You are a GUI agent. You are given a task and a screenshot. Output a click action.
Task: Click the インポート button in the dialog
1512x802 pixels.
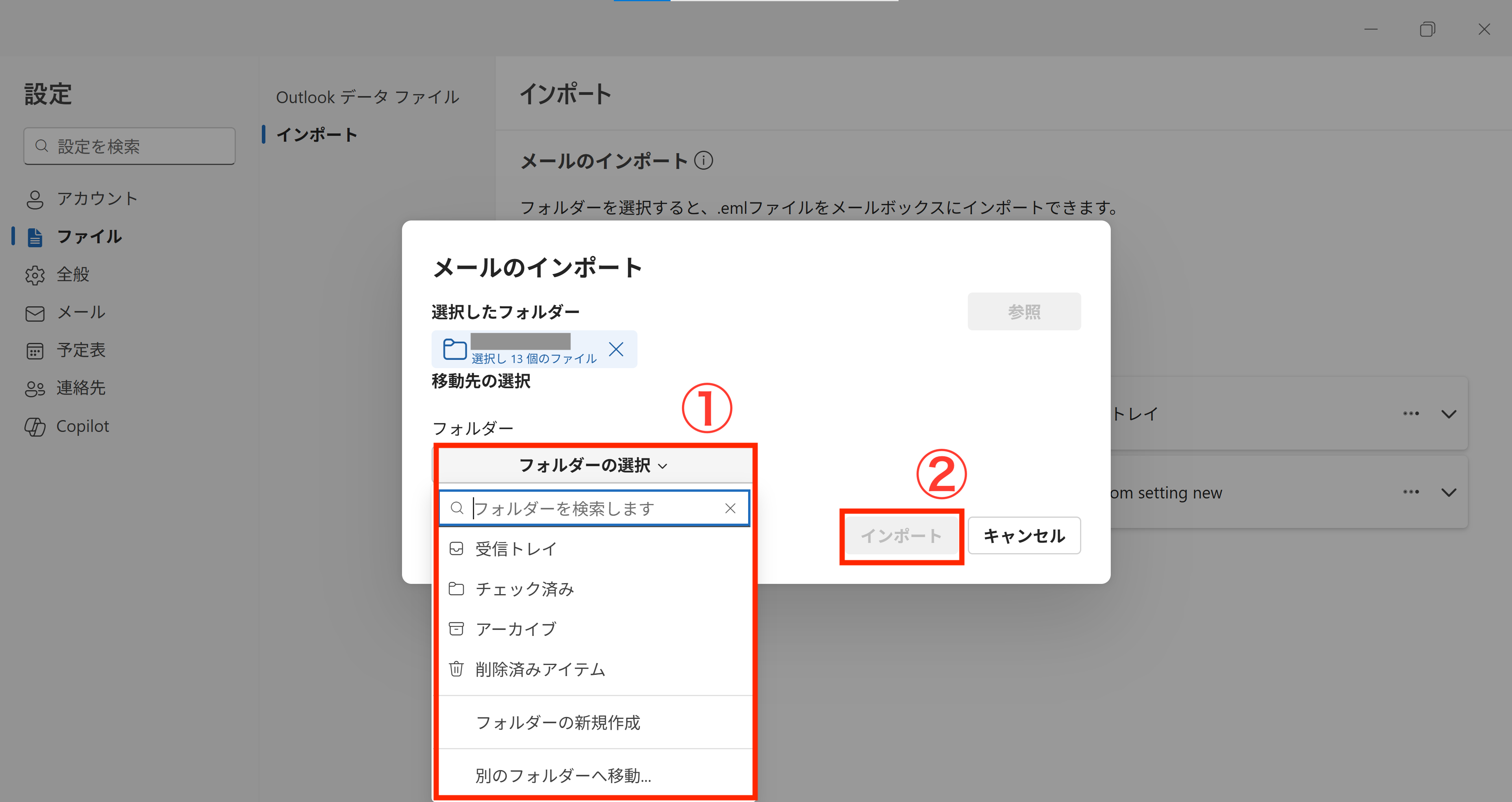(x=901, y=535)
